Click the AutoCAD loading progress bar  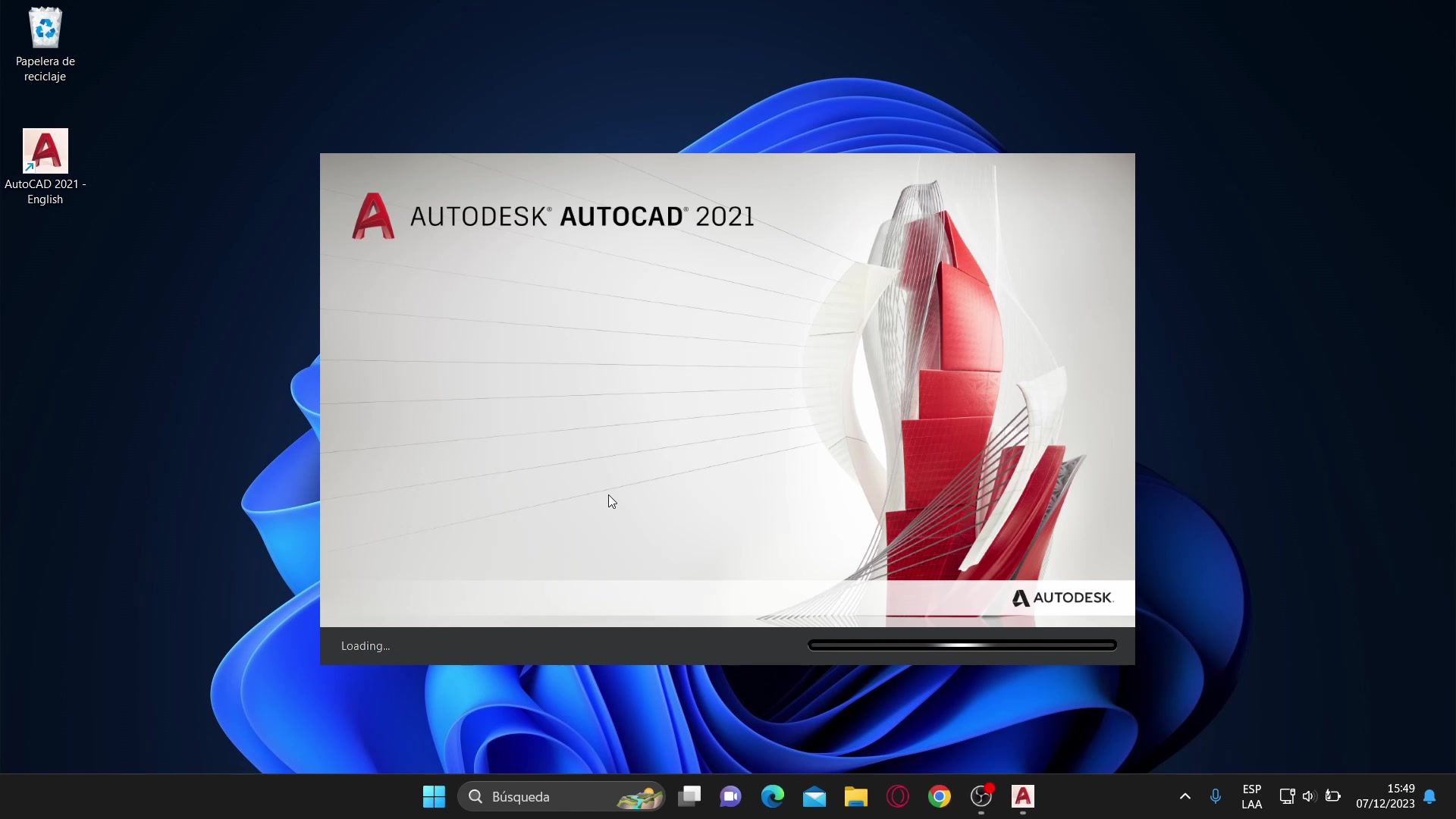click(x=962, y=645)
